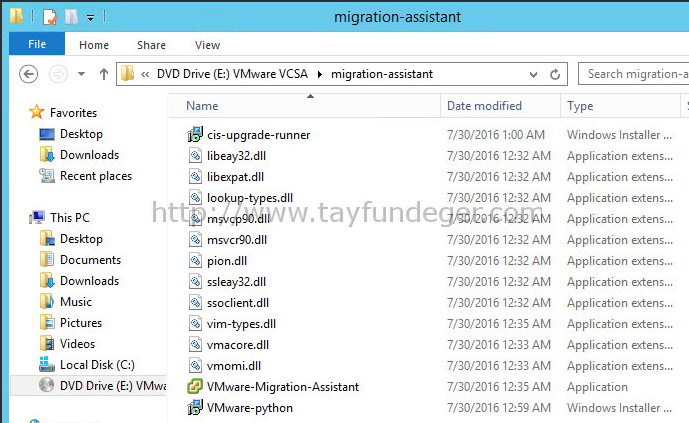Click the 7/30/2016 12:59 AM date cell

tap(499, 408)
